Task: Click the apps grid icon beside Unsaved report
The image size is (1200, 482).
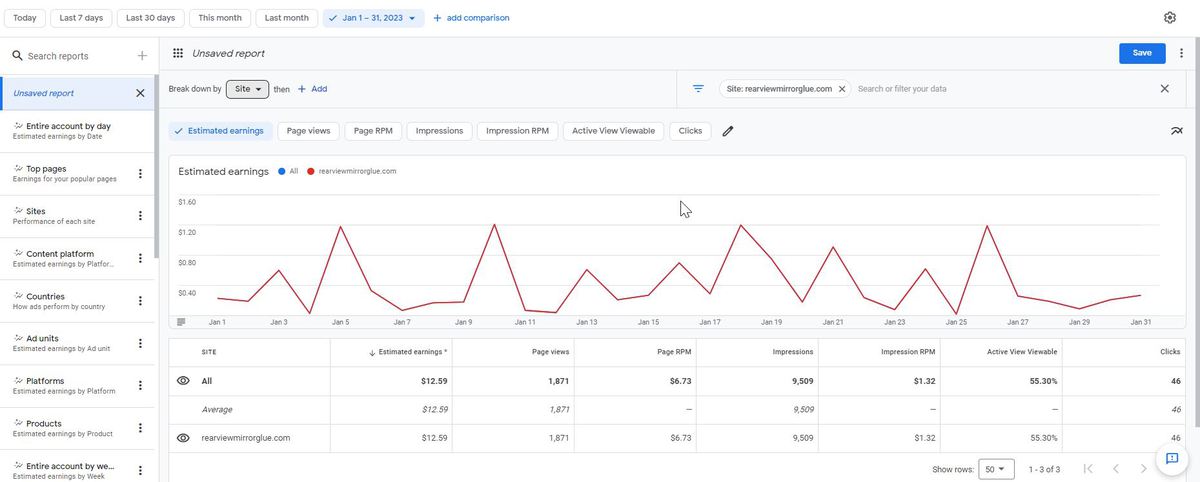Action: (x=178, y=53)
